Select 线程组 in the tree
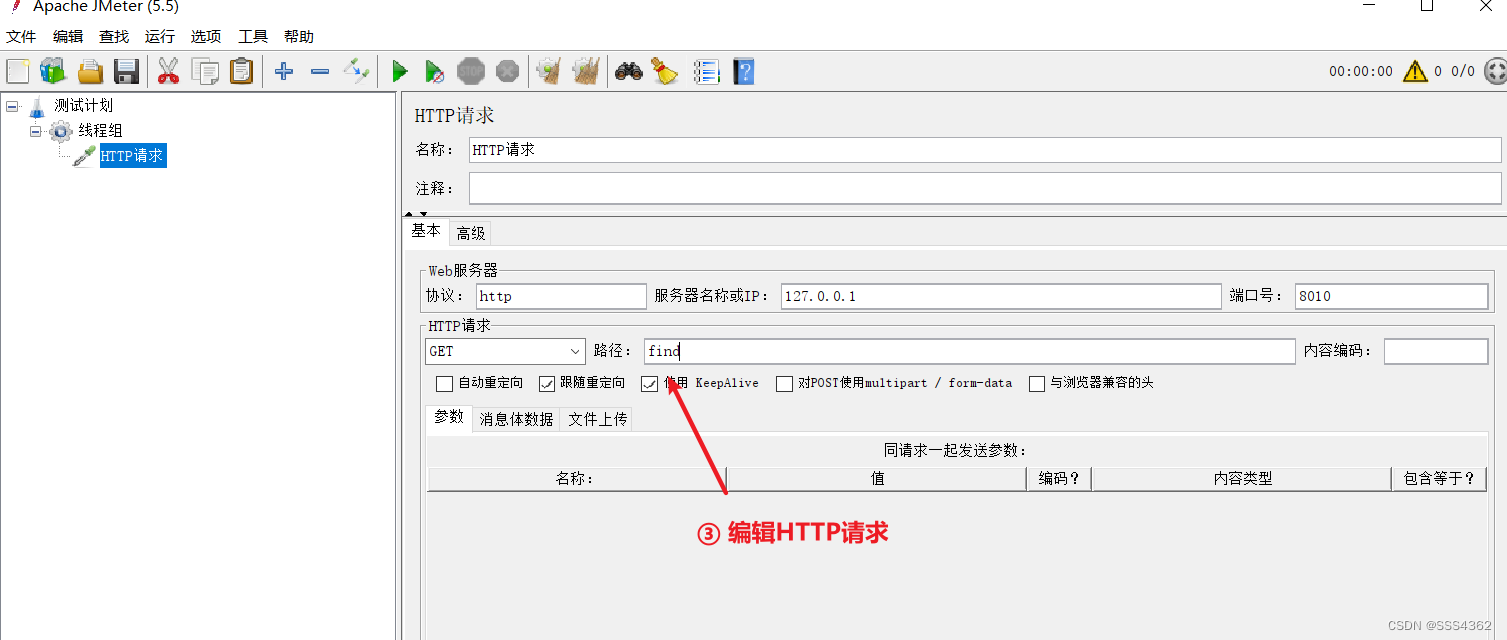Screen dimensions: 1507x640 tap(101, 131)
